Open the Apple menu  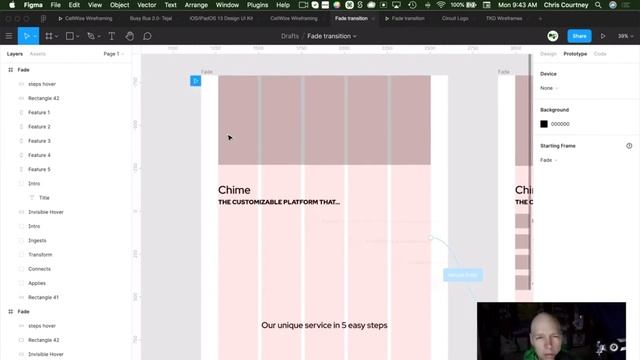coord(12,5)
